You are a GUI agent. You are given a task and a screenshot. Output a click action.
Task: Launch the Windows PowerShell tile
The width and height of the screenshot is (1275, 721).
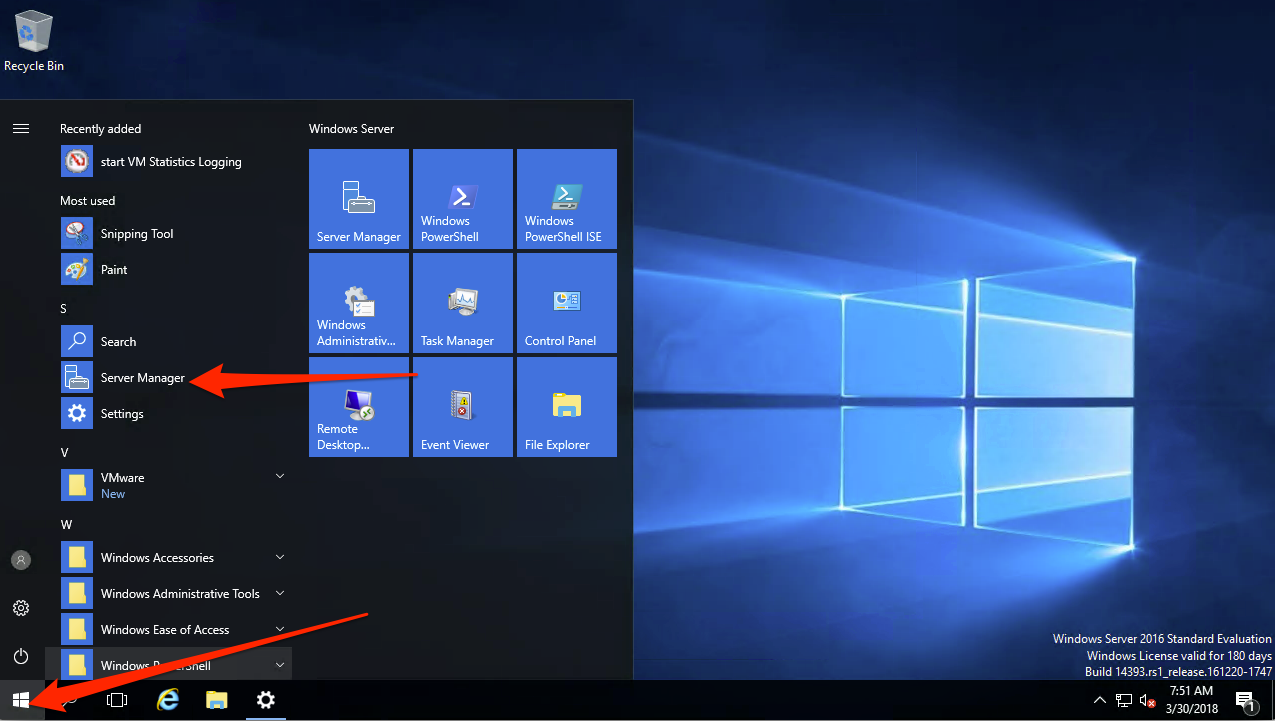click(x=463, y=199)
